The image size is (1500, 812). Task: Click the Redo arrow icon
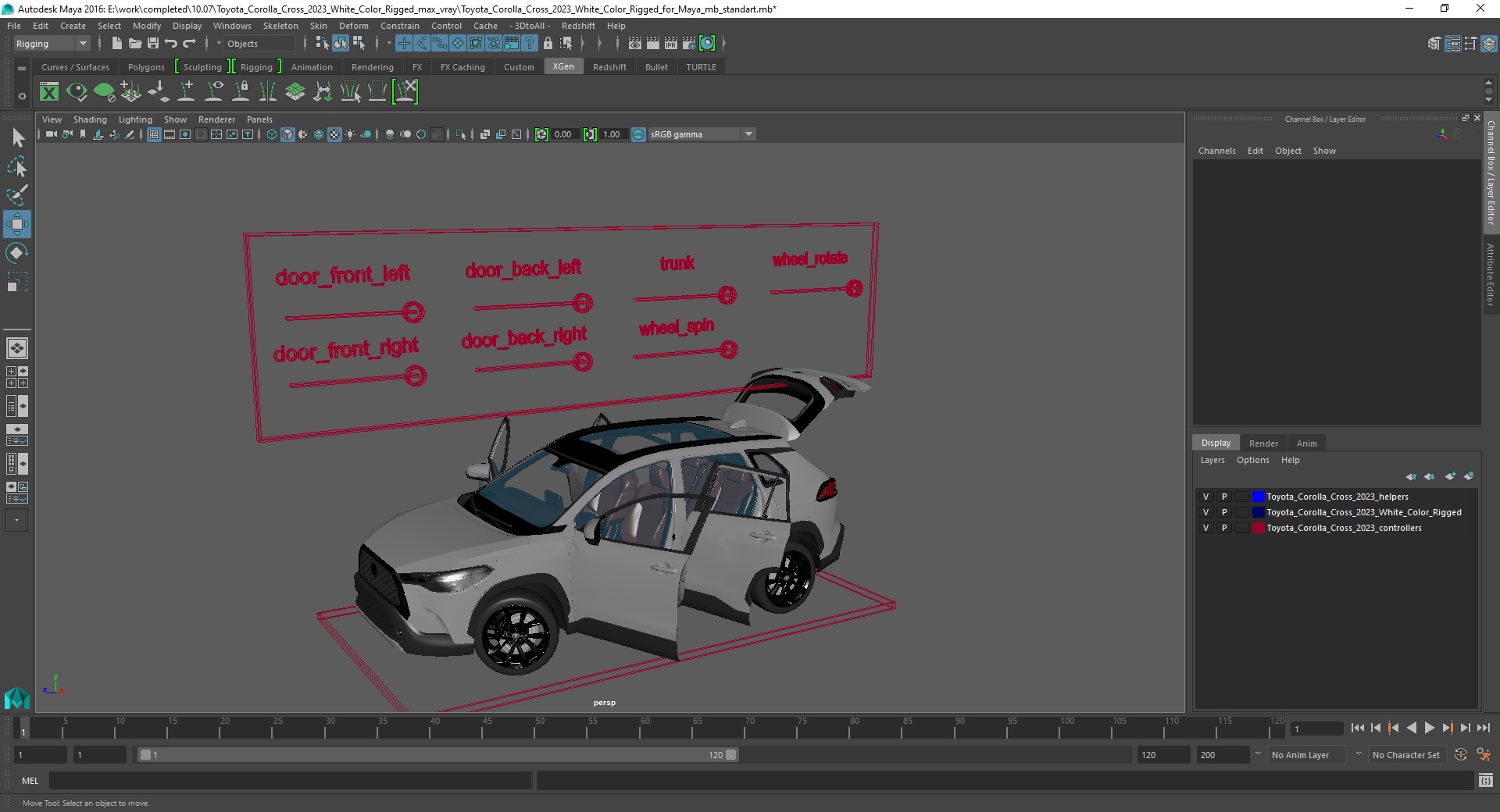189,44
